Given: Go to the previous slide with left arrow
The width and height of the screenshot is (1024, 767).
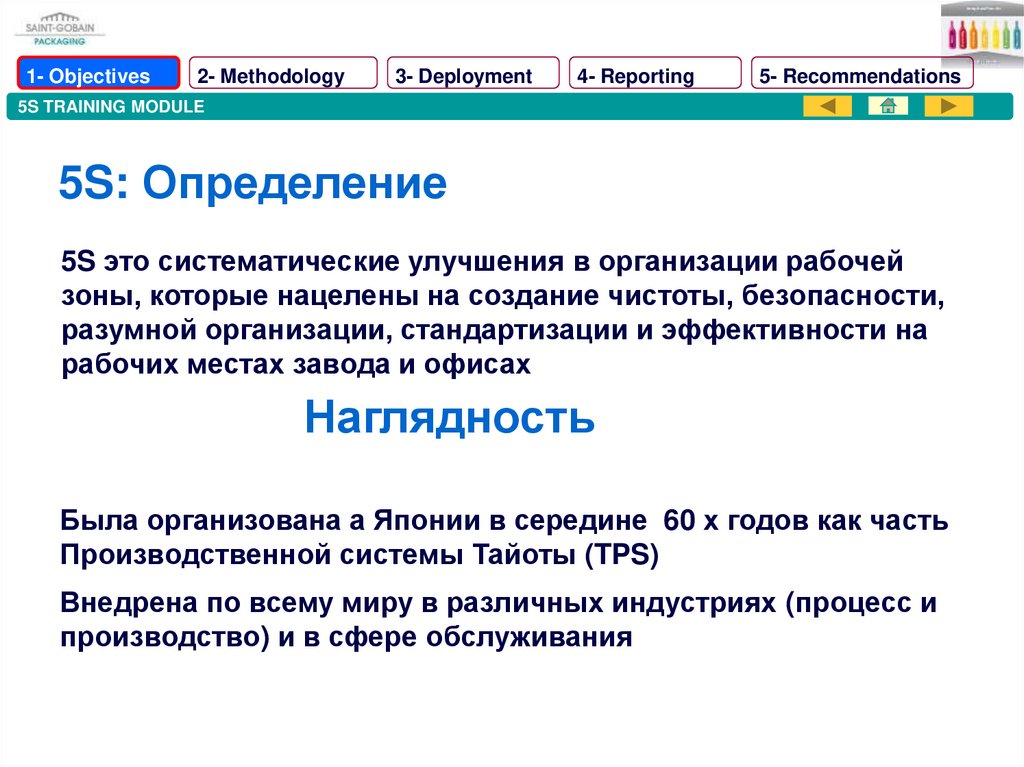Looking at the screenshot, I should pyautogui.click(x=827, y=106).
